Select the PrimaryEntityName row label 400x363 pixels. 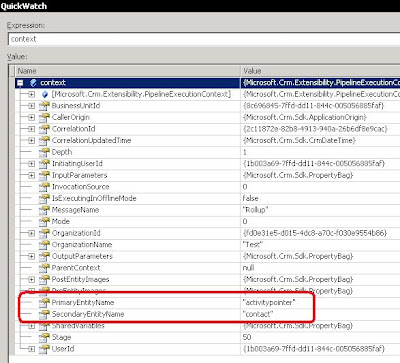coord(83,303)
